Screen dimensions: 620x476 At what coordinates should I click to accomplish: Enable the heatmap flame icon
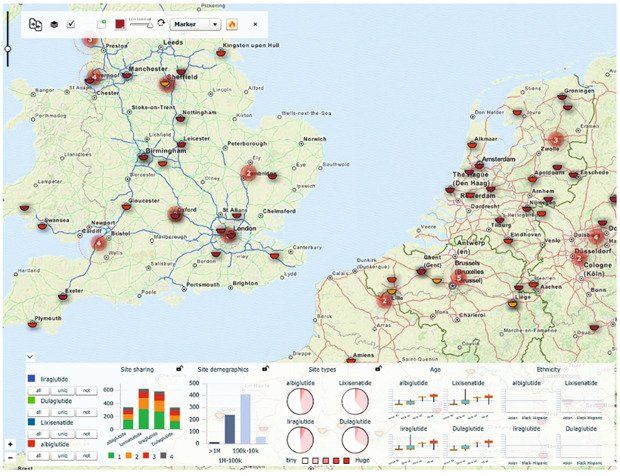[x=232, y=23]
